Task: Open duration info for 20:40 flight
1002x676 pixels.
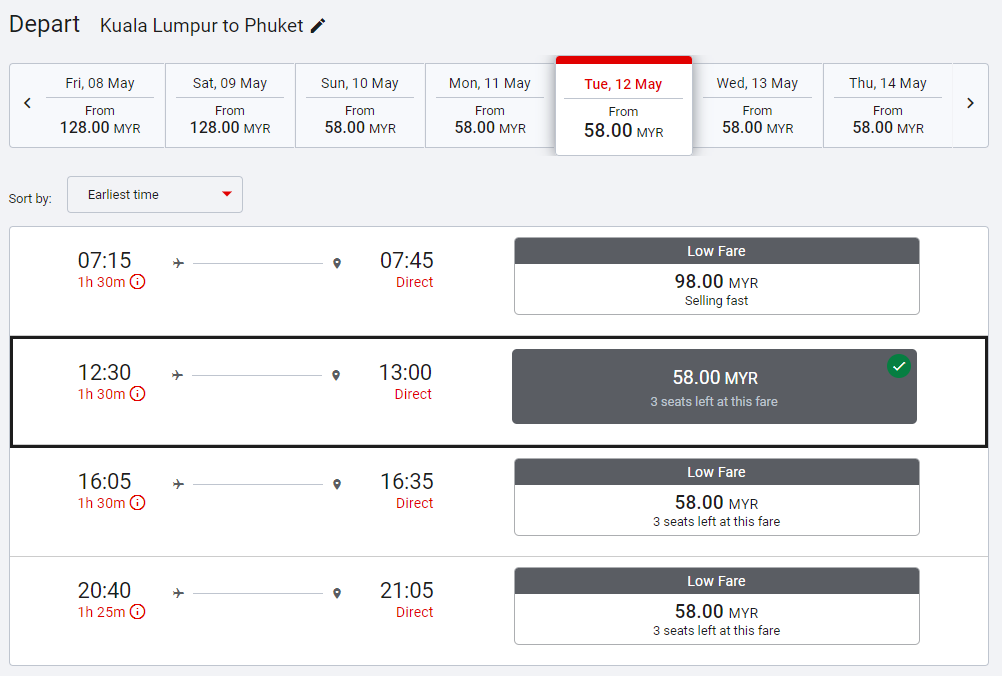Action: click(138, 612)
